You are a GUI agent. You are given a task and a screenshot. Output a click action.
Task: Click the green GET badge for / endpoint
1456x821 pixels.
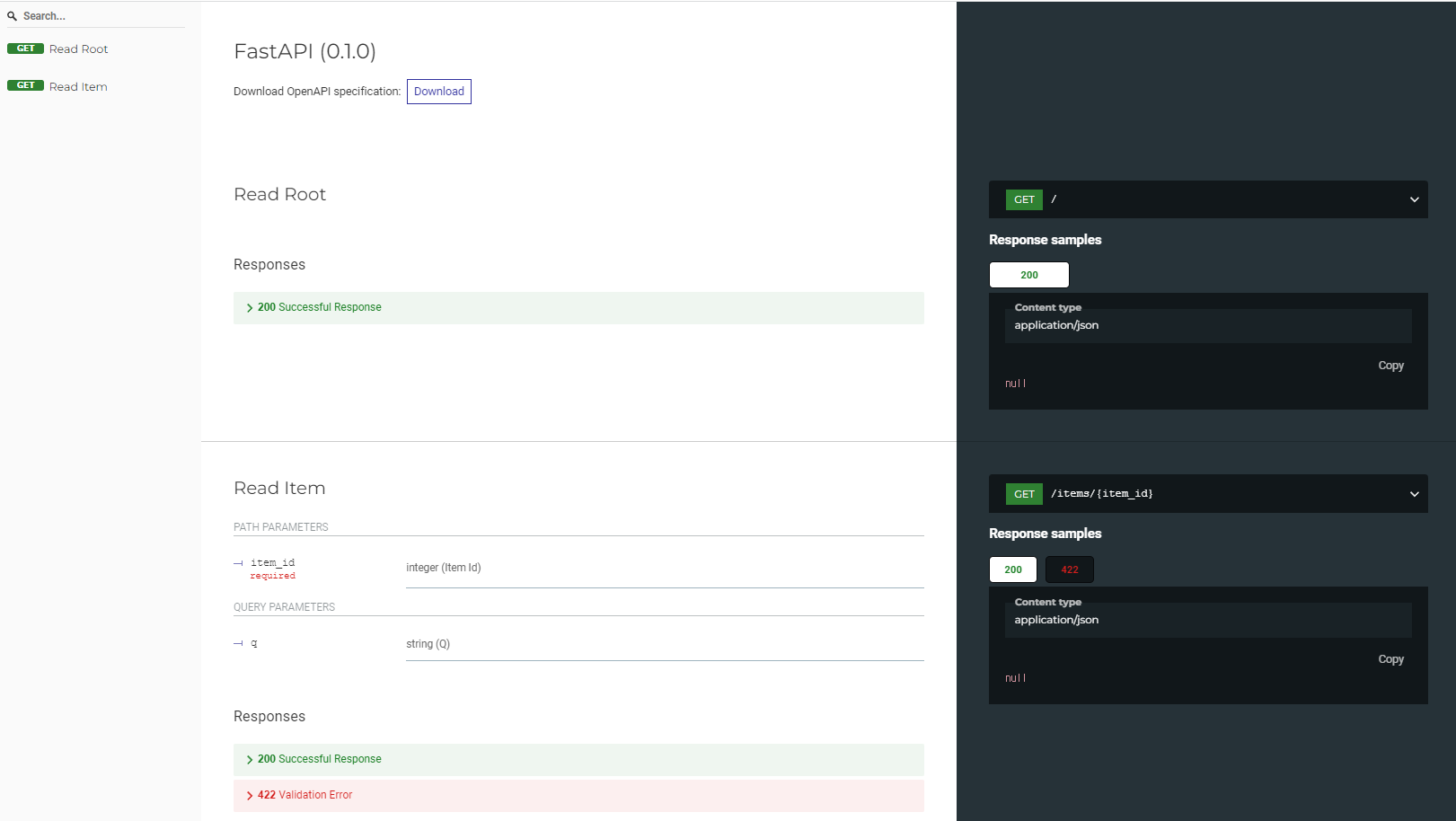coord(1024,199)
